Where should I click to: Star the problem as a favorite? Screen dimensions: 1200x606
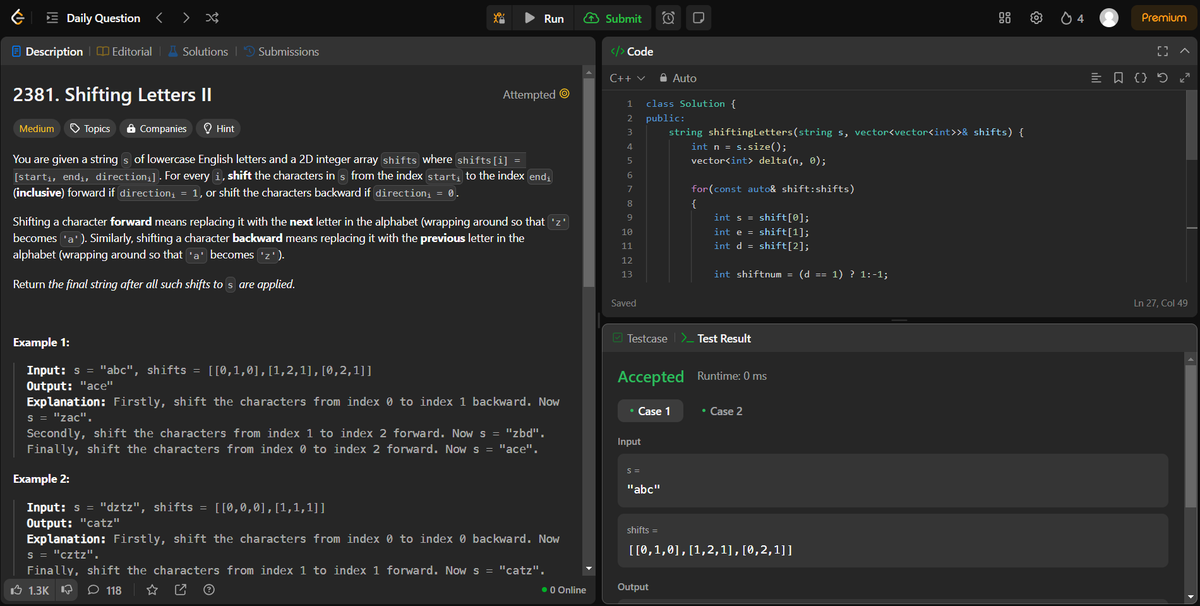(152, 590)
